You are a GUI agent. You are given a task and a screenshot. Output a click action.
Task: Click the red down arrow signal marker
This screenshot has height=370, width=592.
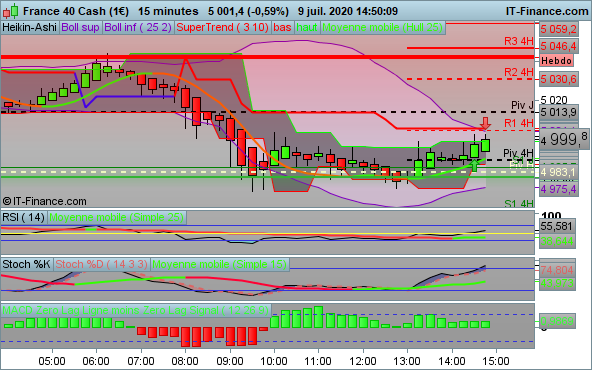[x=485, y=123]
